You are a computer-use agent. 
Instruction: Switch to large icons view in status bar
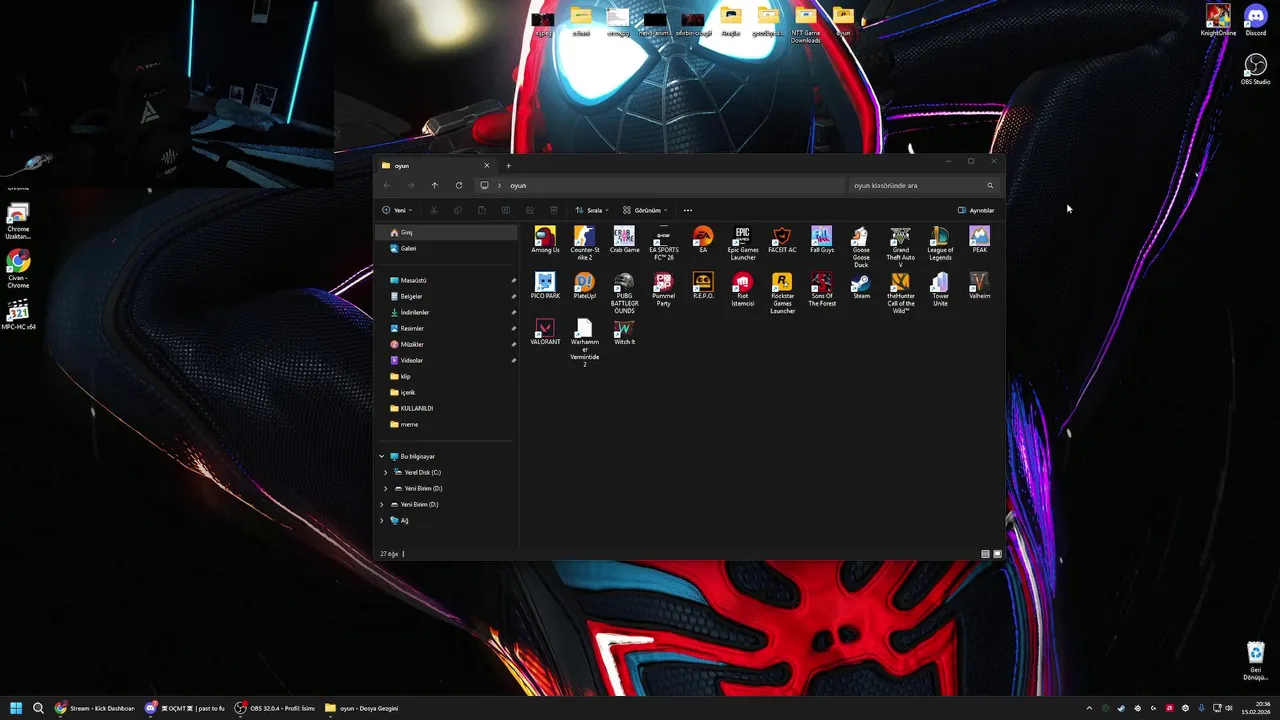(x=997, y=554)
